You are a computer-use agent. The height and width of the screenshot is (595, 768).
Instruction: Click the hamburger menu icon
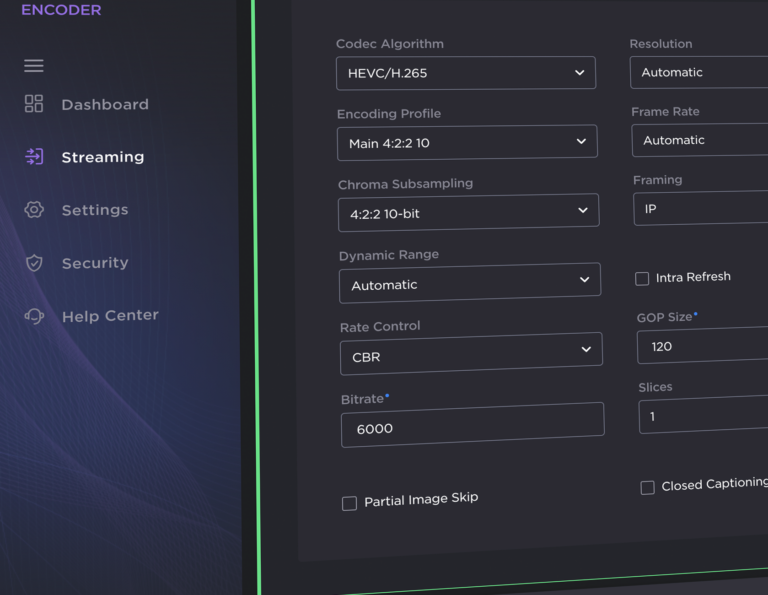point(34,66)
